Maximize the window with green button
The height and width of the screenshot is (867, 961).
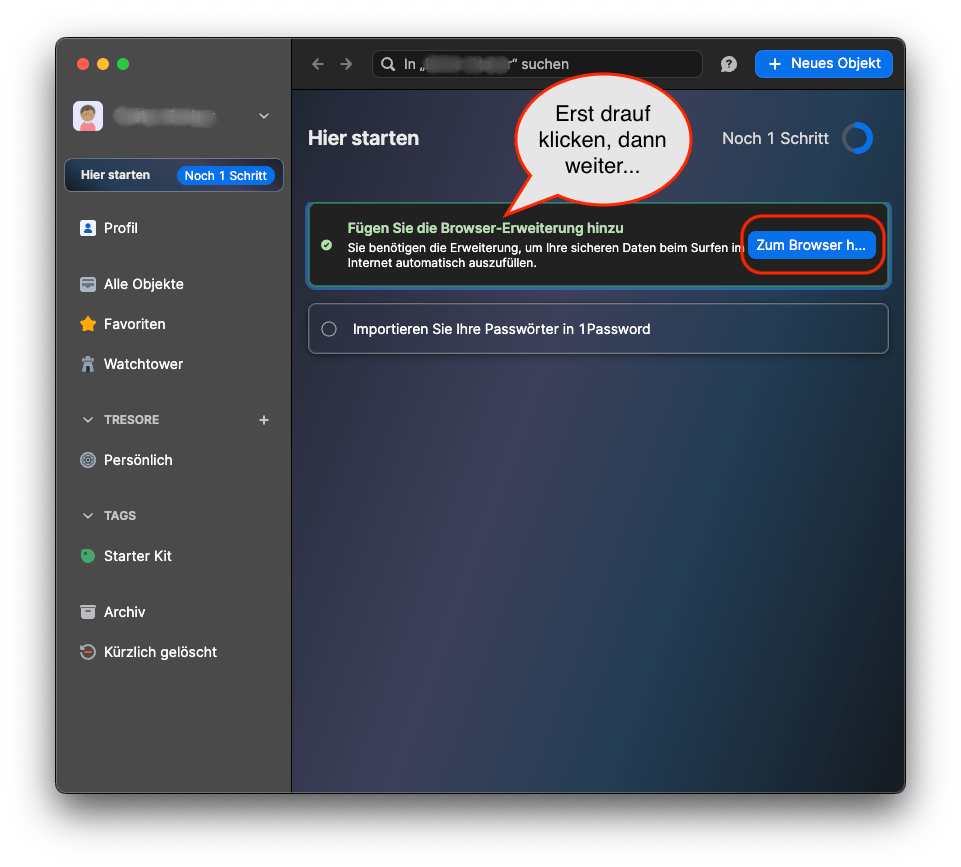[x=123, y=64]
